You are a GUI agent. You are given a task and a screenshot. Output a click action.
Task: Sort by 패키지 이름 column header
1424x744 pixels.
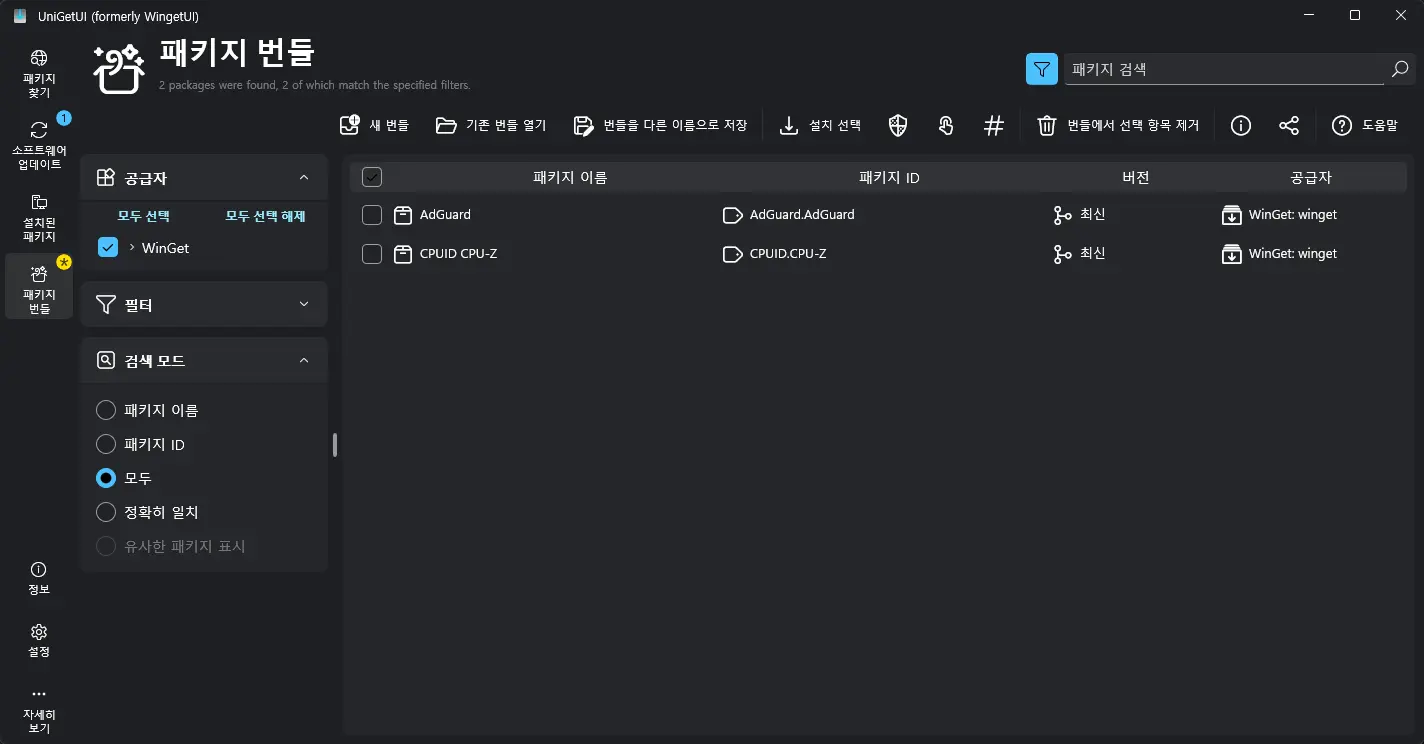[x=570, y=177]
